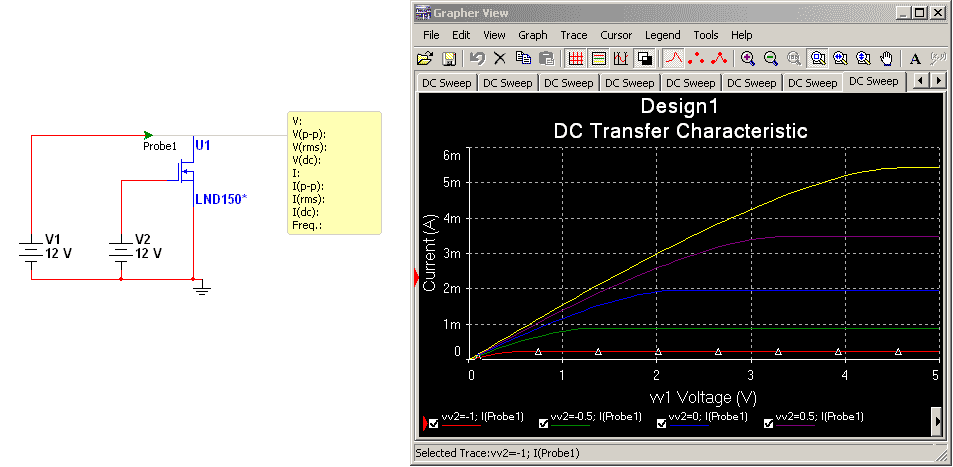The height and width of the screenshot is (467, 953).
Task: Click the Save floppy disk icon
Action: coord(449,58)
